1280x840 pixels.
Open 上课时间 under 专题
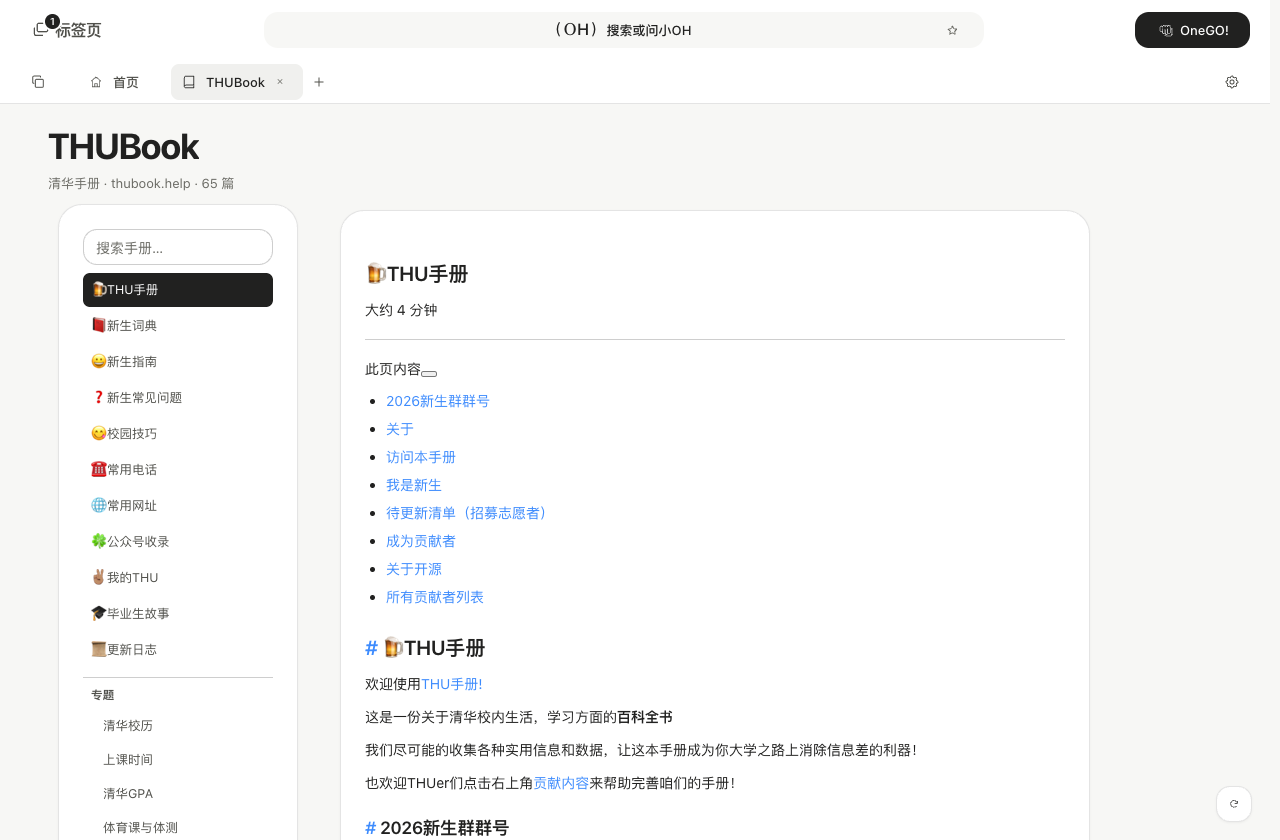(x=178, y=760)
